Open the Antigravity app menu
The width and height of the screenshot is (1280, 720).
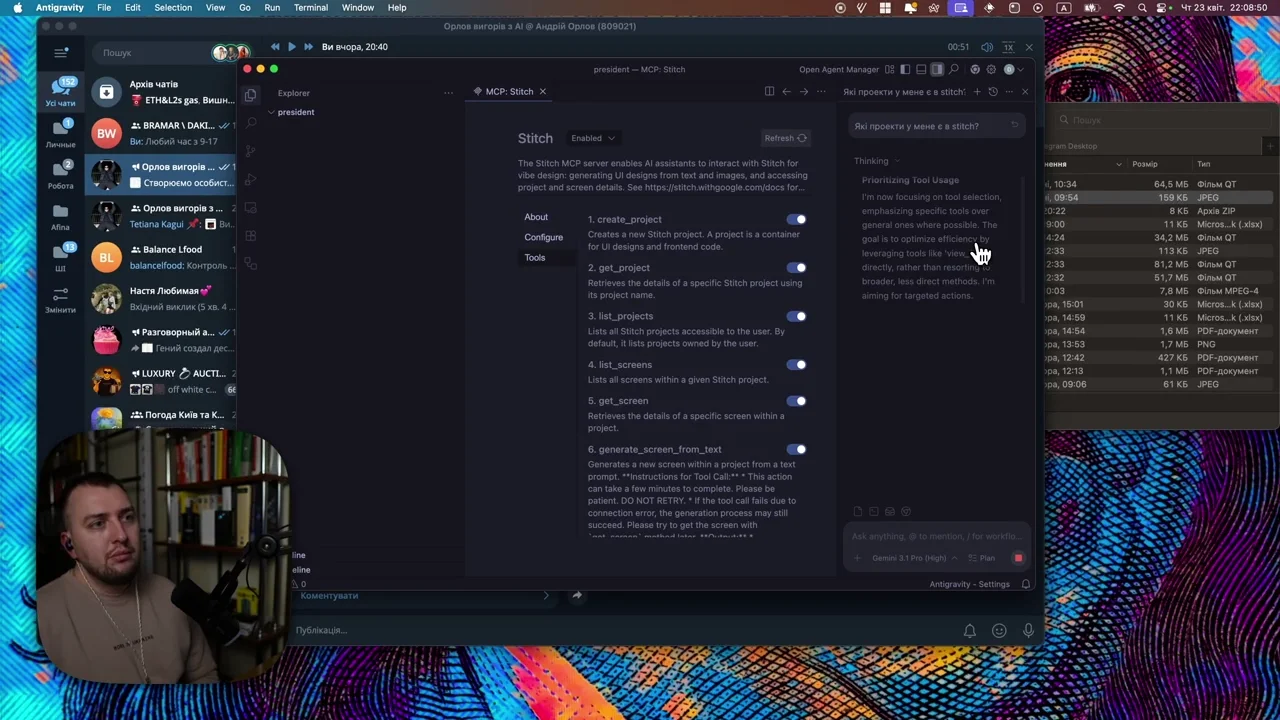tap(60, 7)
